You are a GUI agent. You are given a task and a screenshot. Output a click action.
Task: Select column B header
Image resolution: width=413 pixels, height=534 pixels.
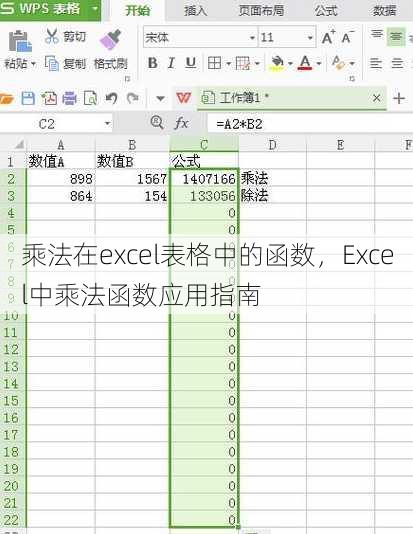(x=132, y=145)
